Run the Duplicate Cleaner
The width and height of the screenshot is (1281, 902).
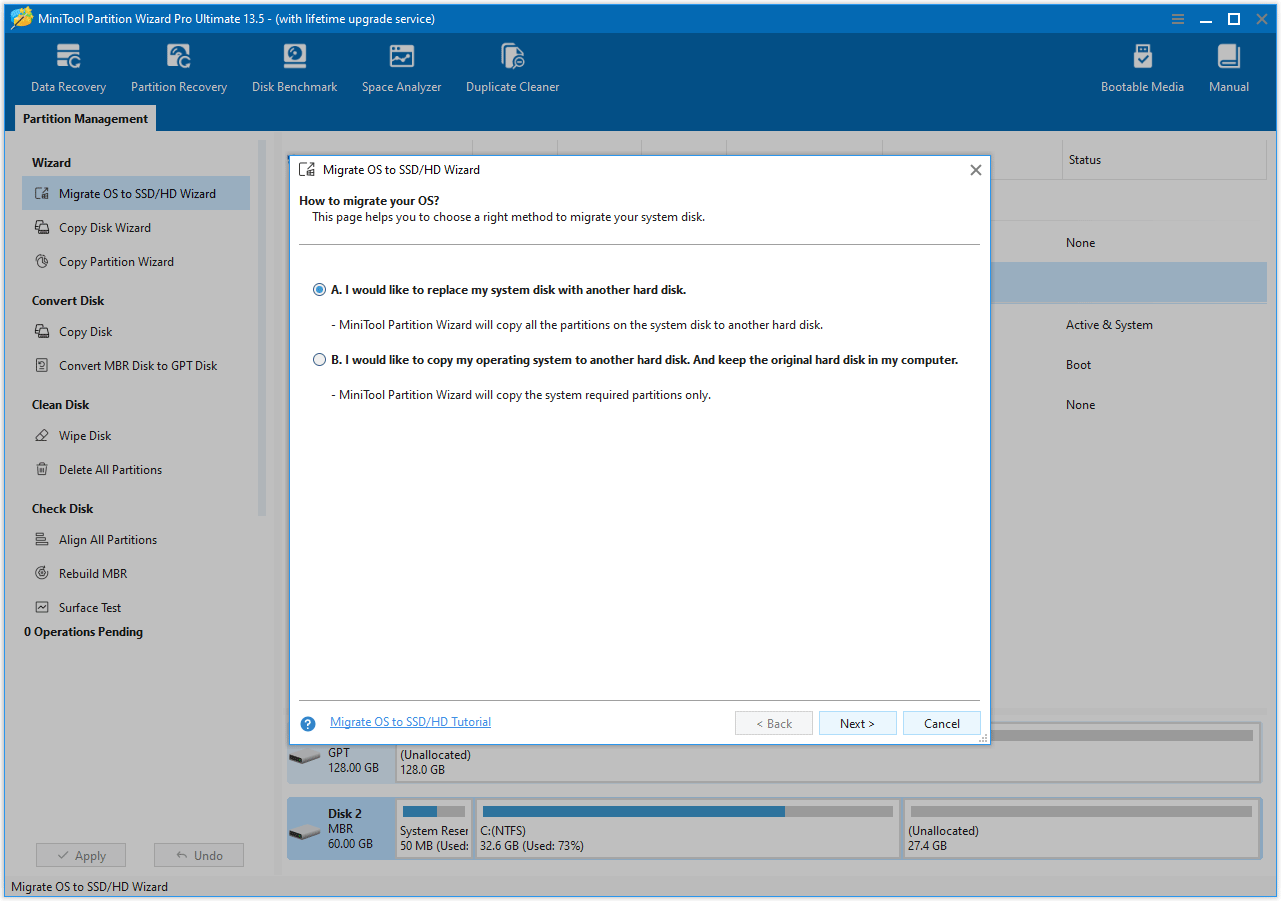pyautogui.click(x=512, y=66)
